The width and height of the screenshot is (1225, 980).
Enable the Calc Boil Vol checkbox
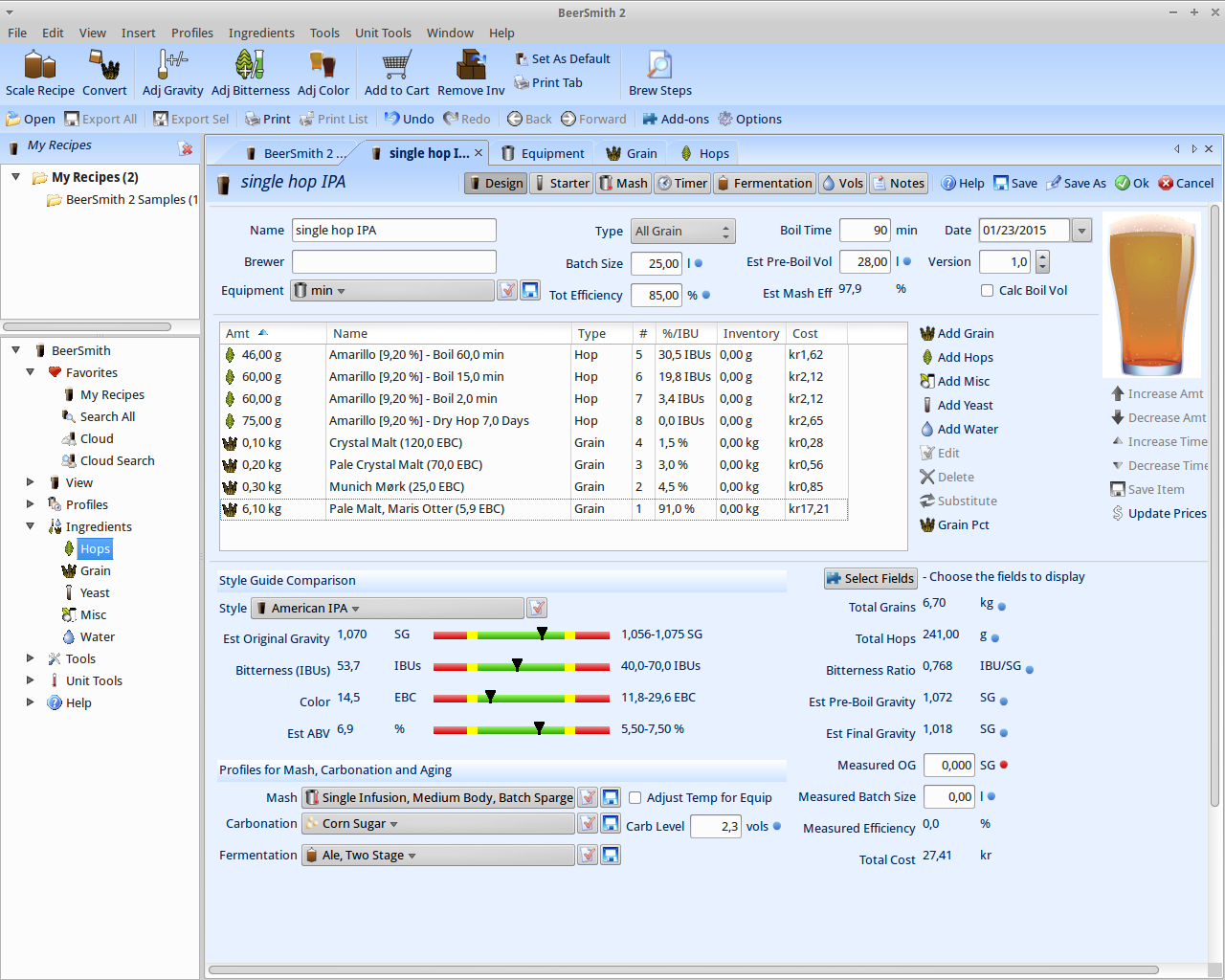tap(987, 290)
